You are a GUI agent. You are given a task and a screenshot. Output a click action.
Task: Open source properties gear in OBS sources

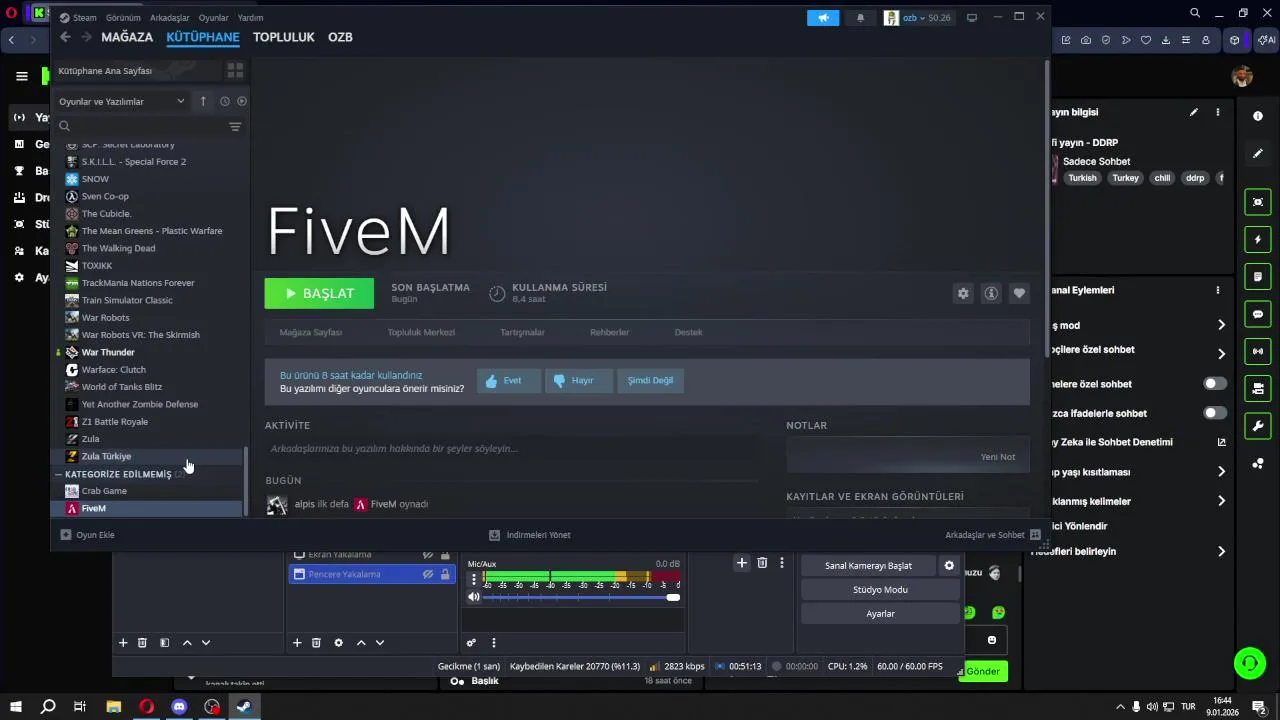338,643
